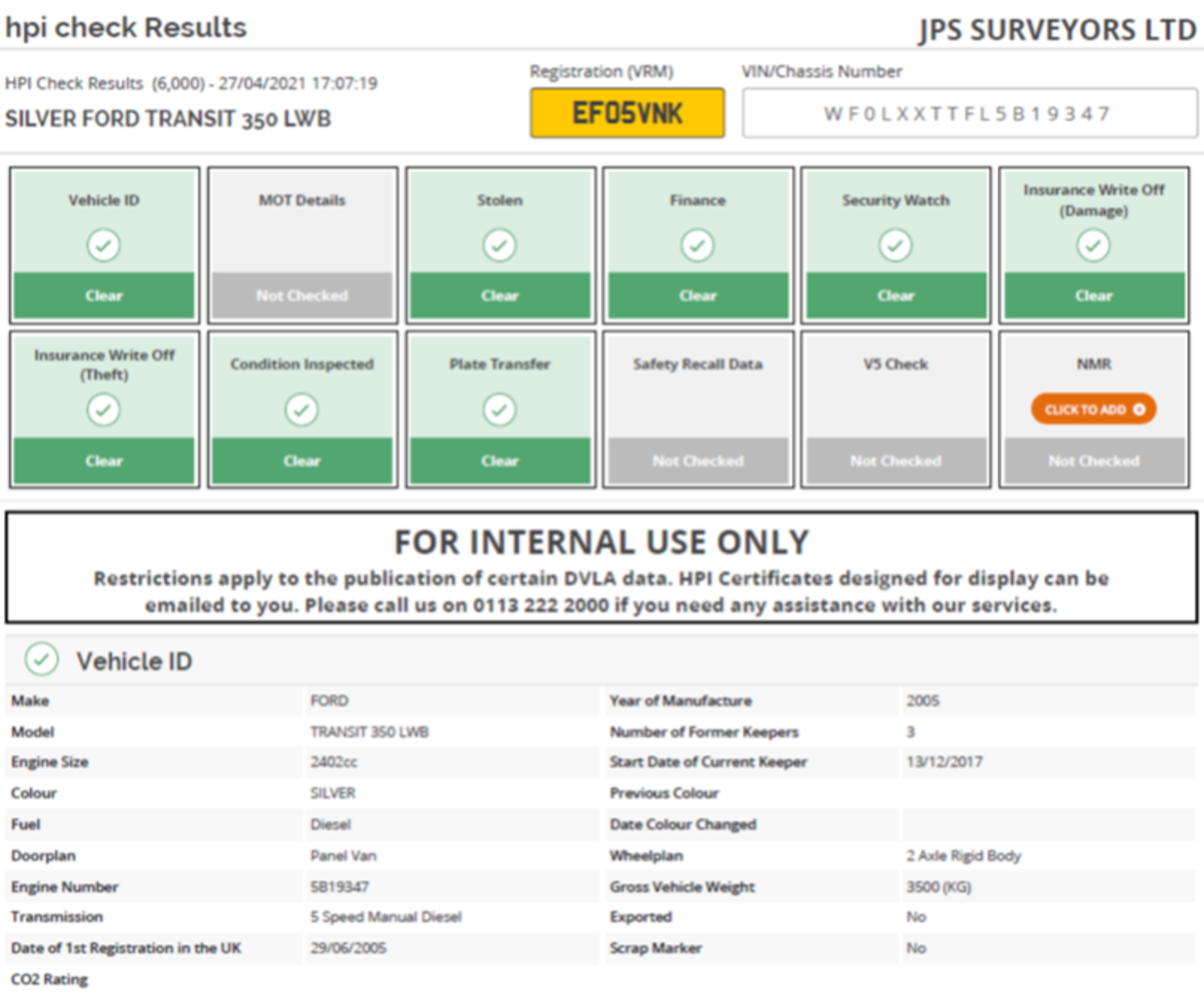Click the Security Watch checkmark icon
The height and width of the screenshot is (1004, 1204).
coord(895,245)
